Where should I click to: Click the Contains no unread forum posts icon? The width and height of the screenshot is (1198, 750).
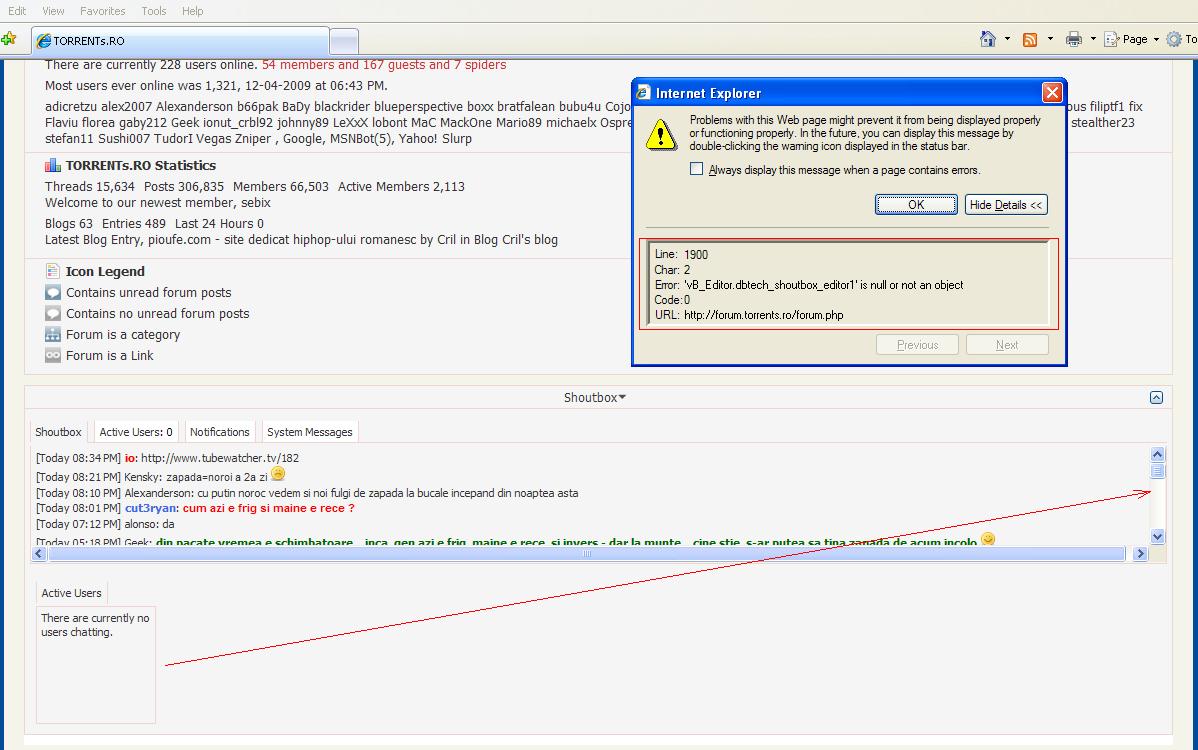point(53,313)
